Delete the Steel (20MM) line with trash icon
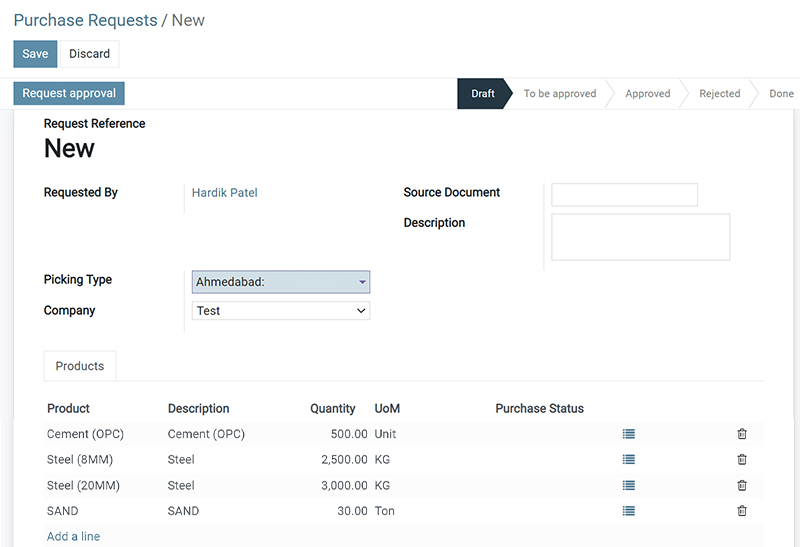 (742, 485)
